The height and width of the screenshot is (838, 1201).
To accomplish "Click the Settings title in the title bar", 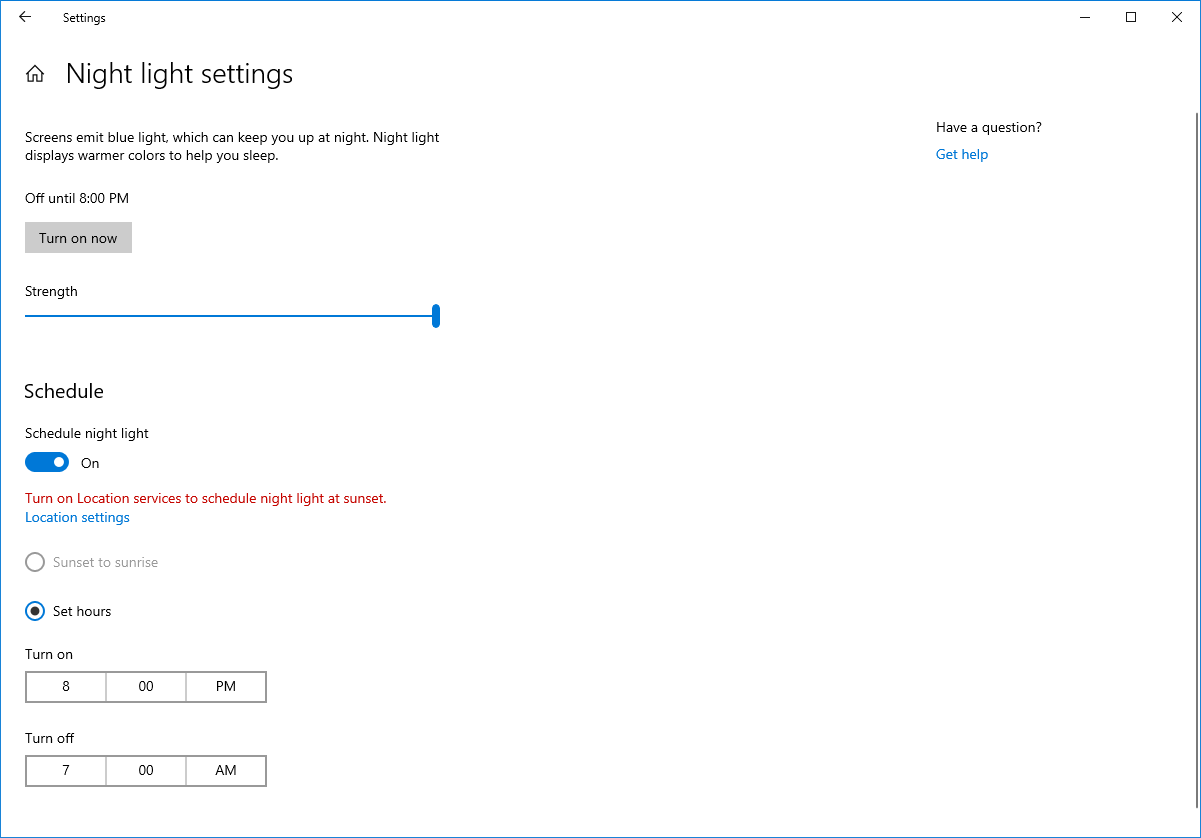I will (84, 17).
